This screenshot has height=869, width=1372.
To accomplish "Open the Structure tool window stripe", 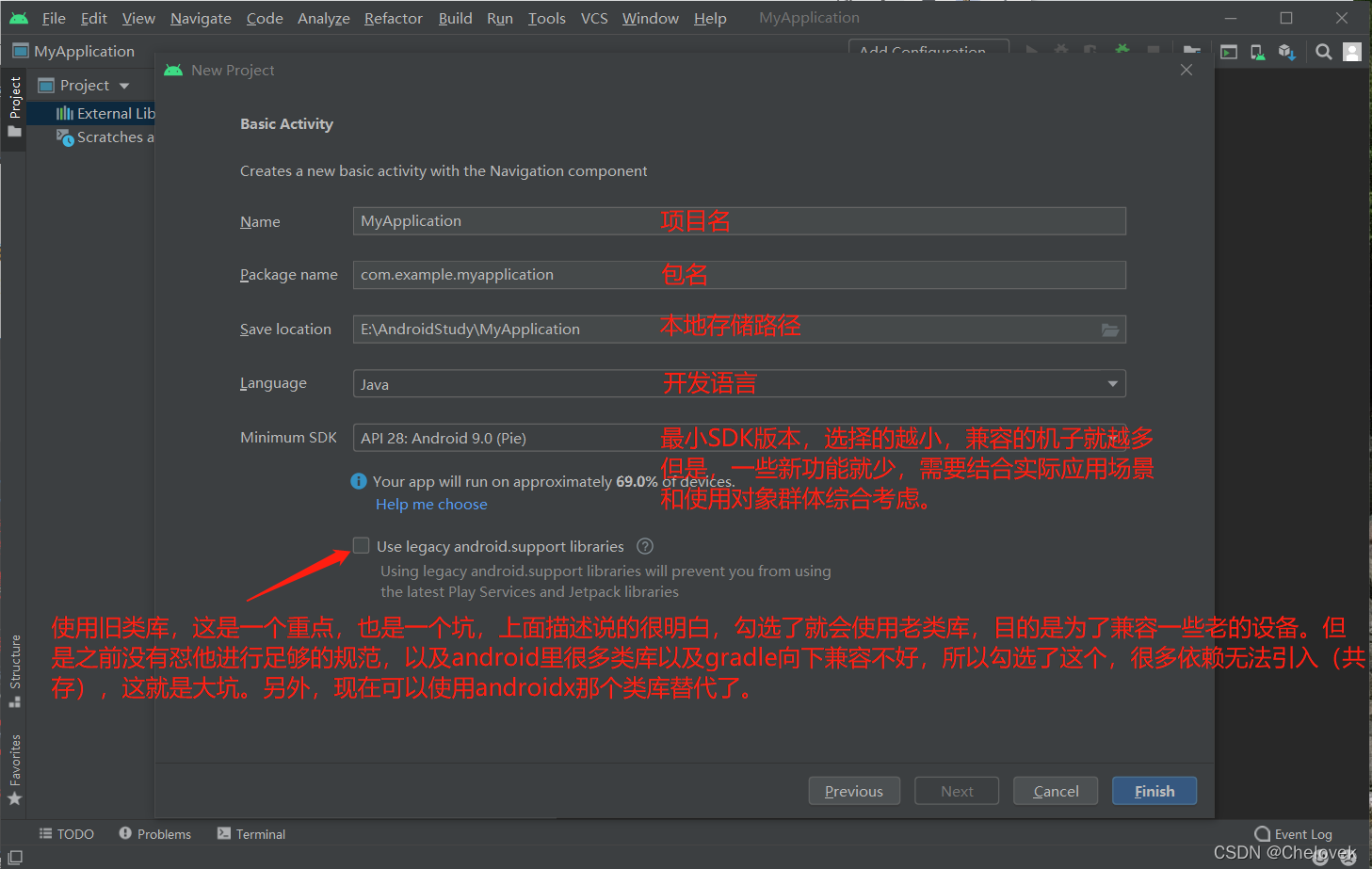I will pos(14,671).
